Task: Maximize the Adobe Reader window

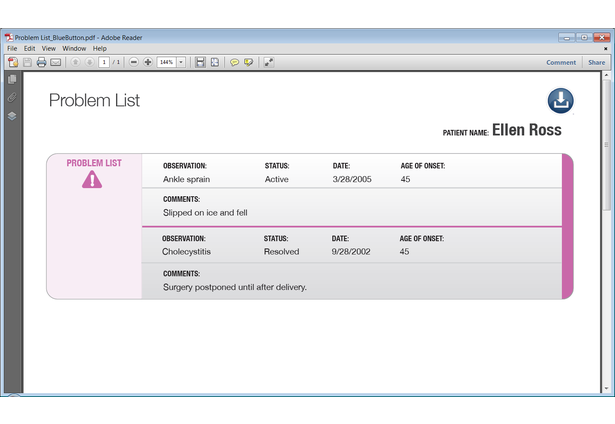Action: point(584,38)
